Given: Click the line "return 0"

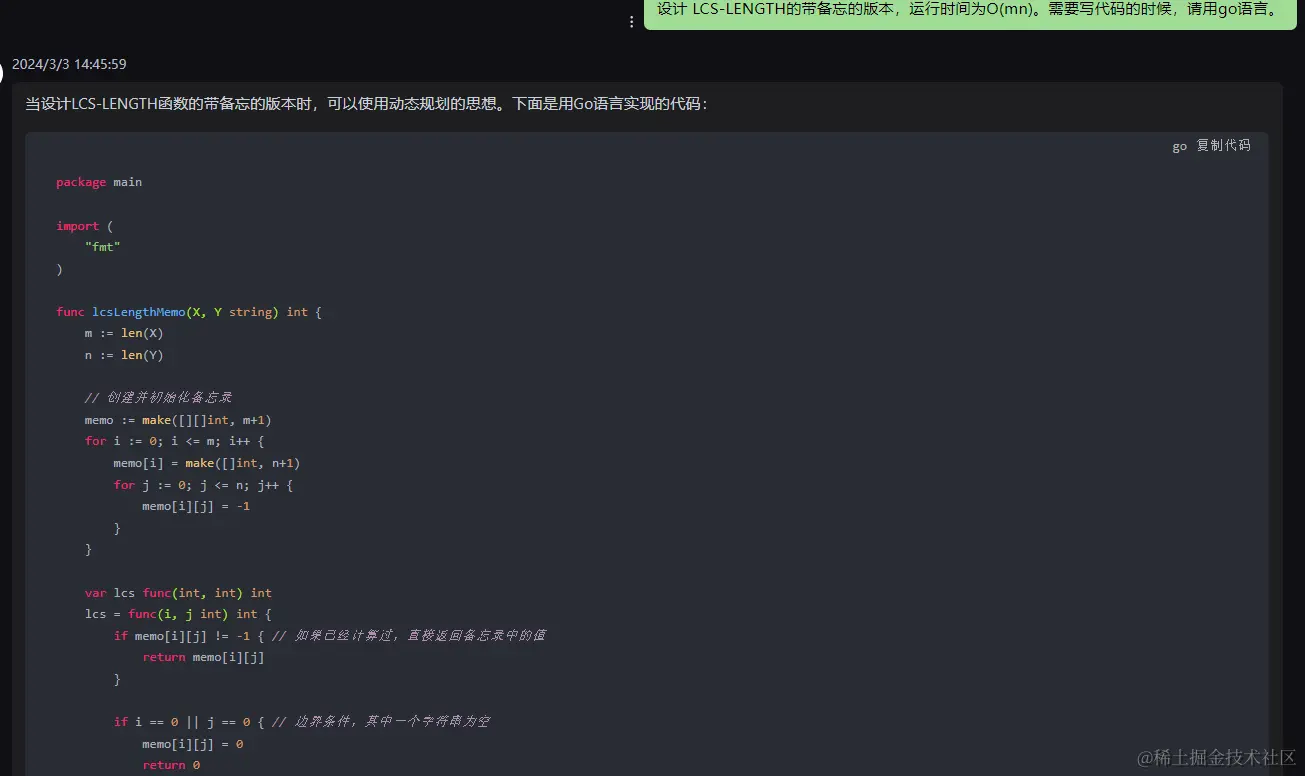Looking at the screenshot, I should coord(171,765).
